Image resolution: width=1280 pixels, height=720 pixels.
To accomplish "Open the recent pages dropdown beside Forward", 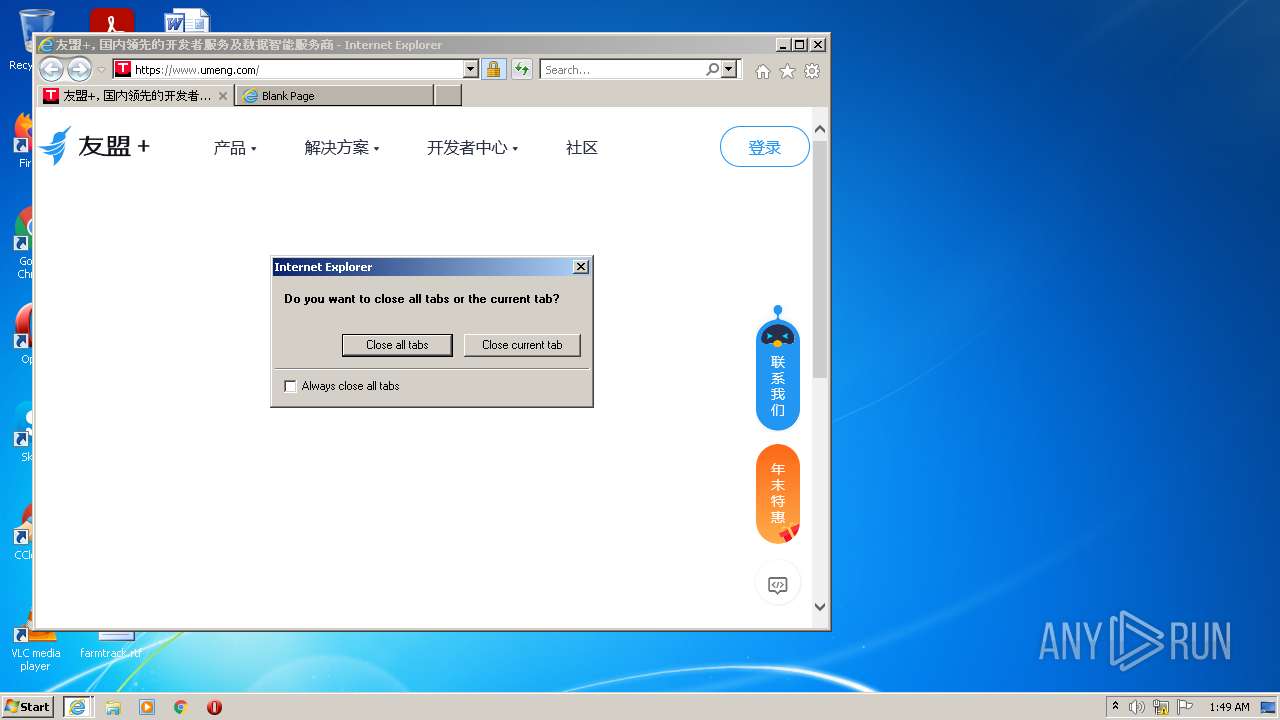I will [101, 70].
